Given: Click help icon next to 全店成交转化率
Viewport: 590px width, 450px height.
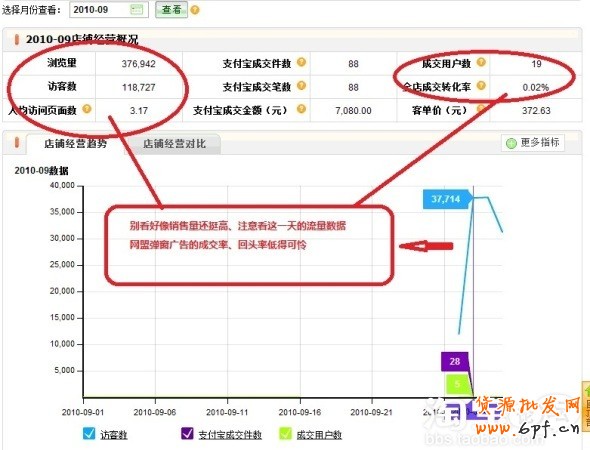Looking at the screenshot, I should click(x=481, y=86).
